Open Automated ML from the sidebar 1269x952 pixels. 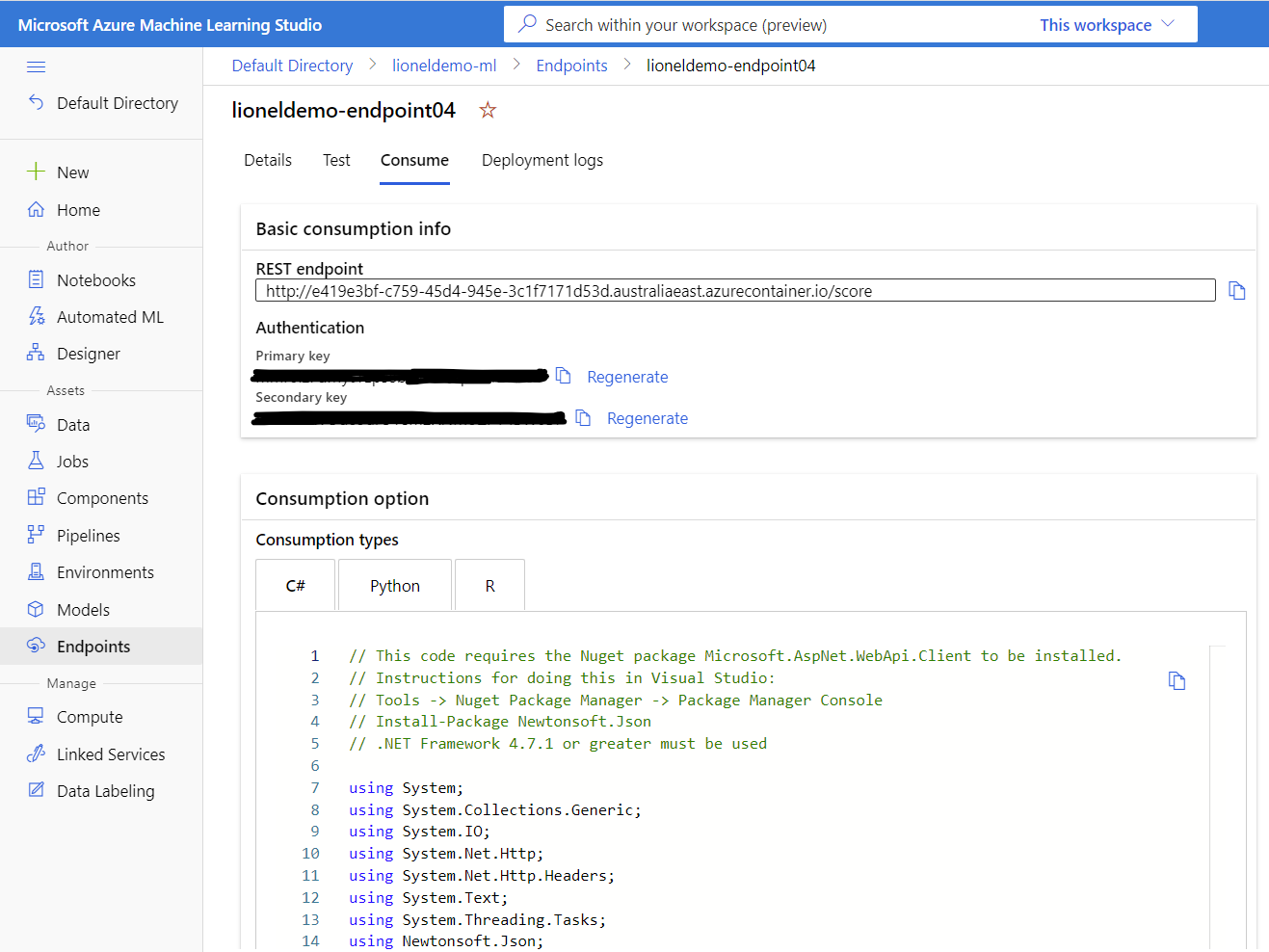[110, 317]
